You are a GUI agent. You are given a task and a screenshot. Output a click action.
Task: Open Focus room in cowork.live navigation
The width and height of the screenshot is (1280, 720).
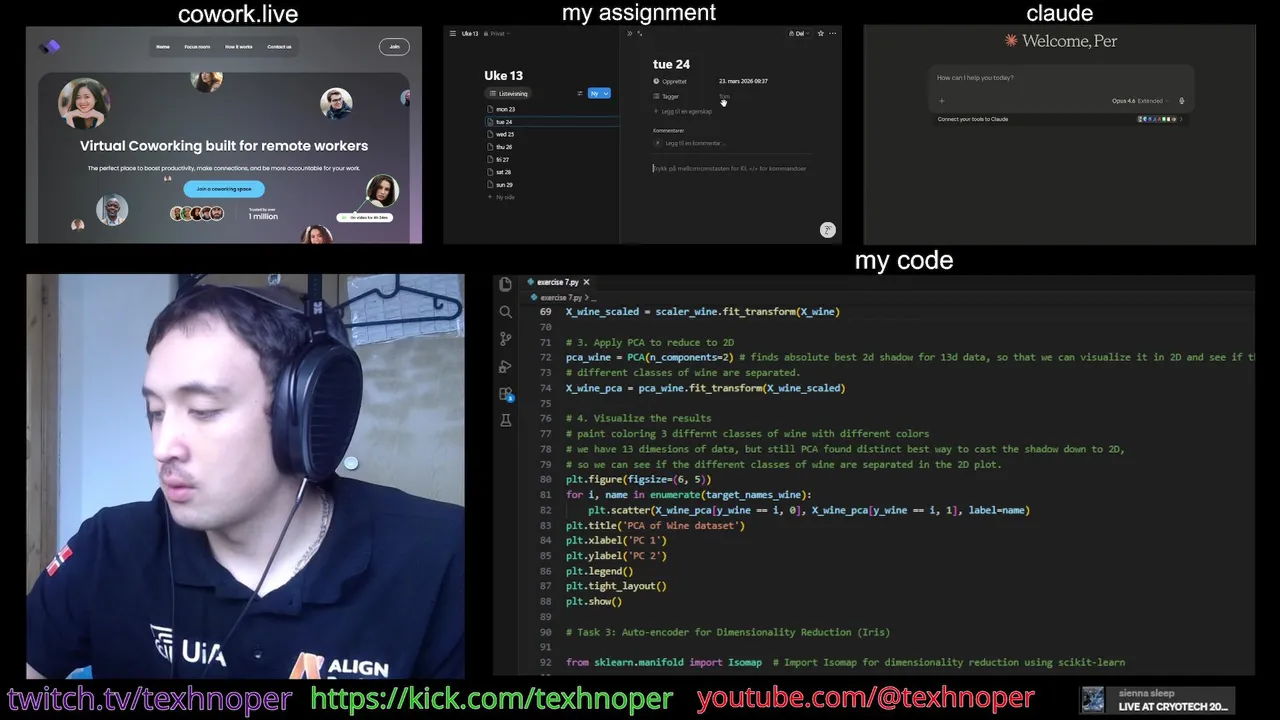click(x=197, y=47)
